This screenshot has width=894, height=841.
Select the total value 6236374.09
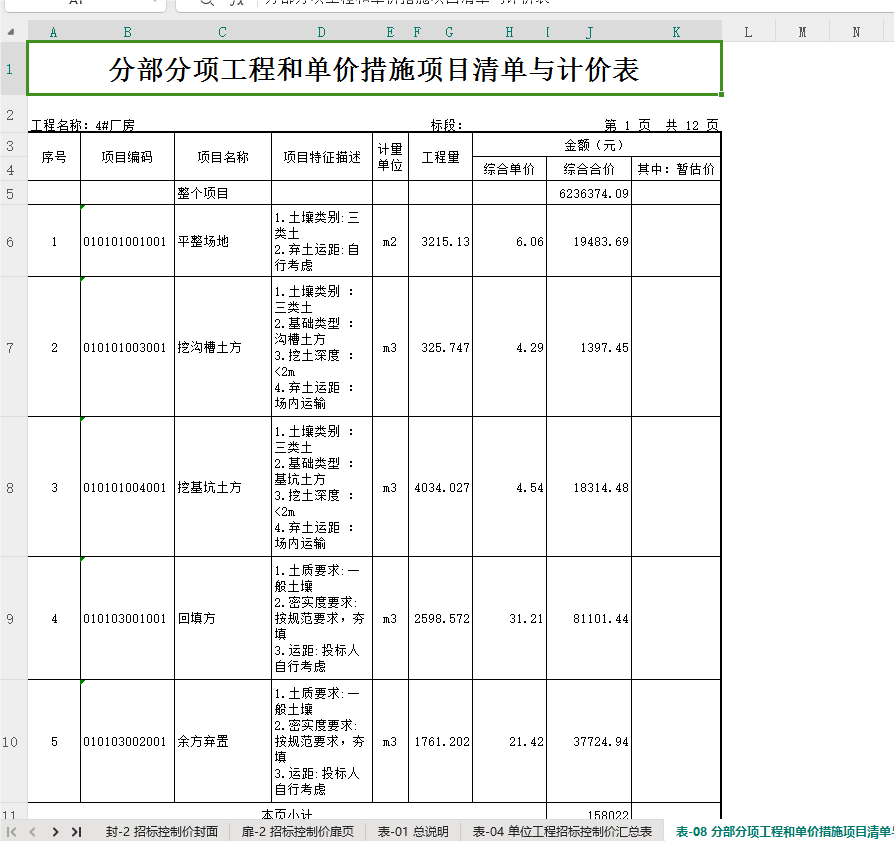[x=589, y=193]
